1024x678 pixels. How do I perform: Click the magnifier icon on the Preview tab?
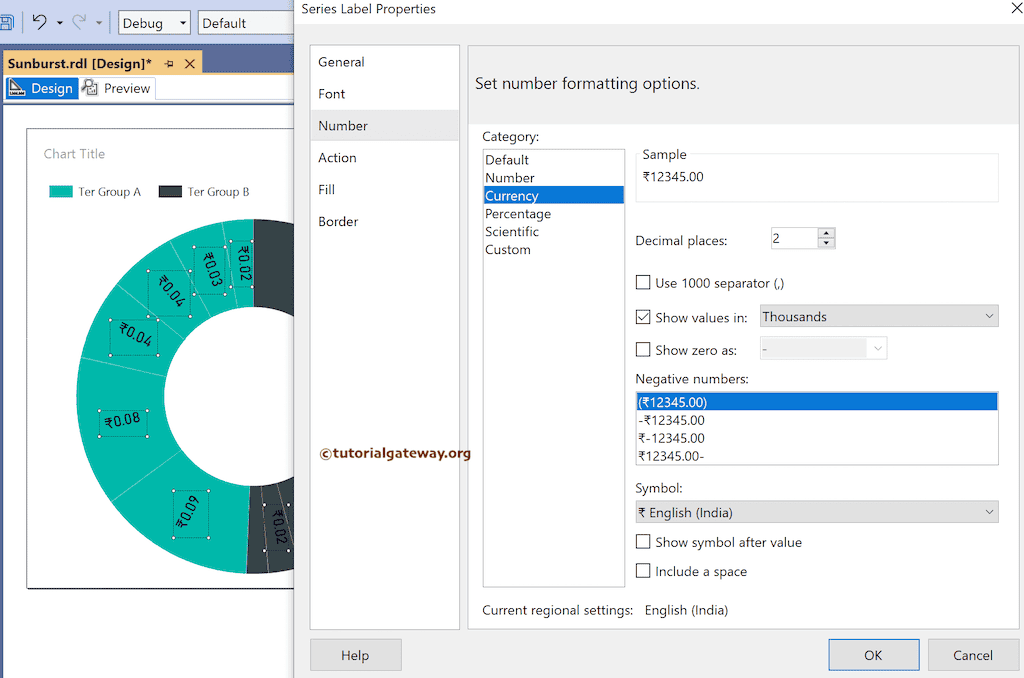(x=90, y=88)
